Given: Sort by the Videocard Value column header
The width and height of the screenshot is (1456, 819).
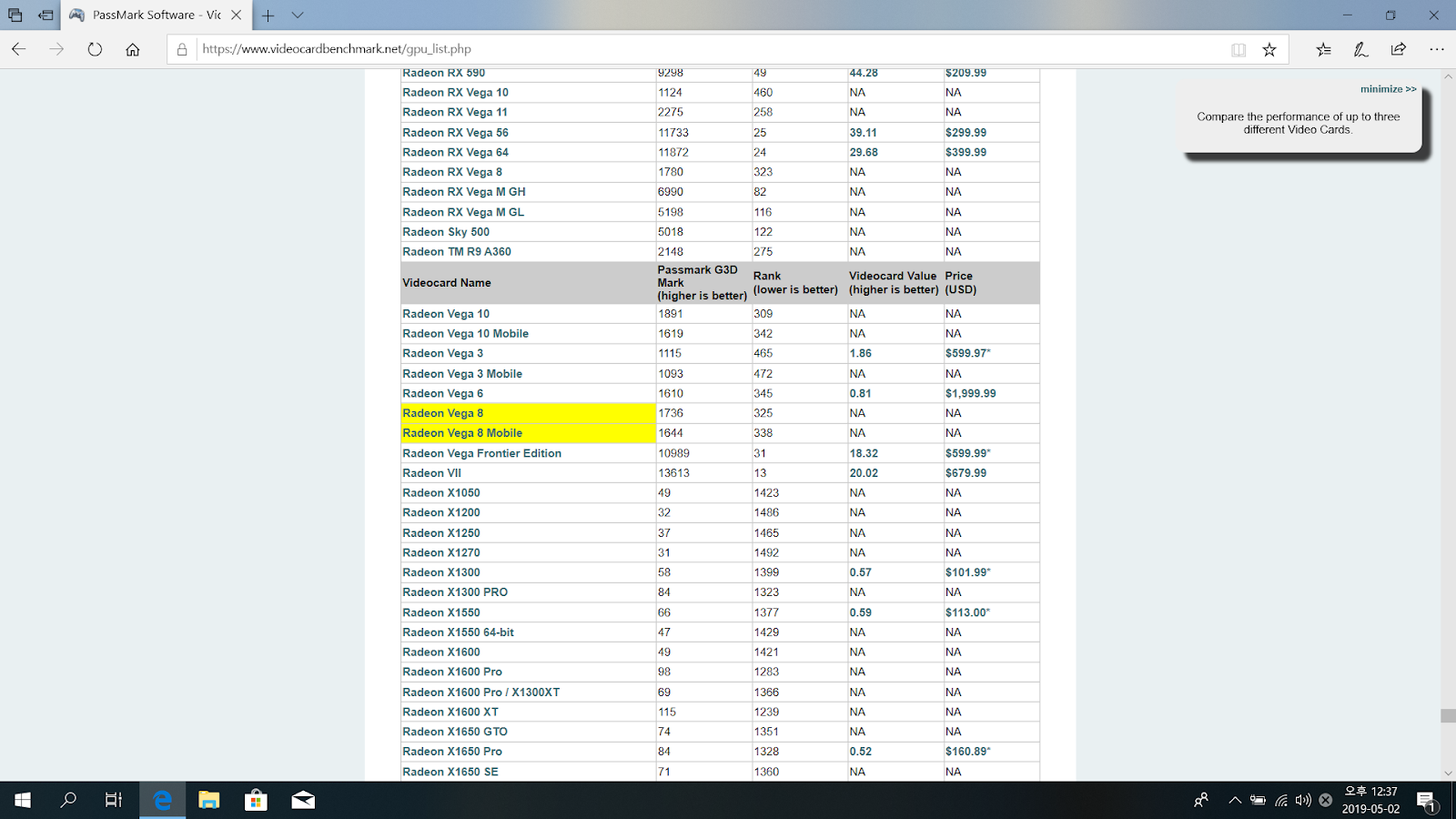Looking at the screenshot, I should (x=894, y=283).
